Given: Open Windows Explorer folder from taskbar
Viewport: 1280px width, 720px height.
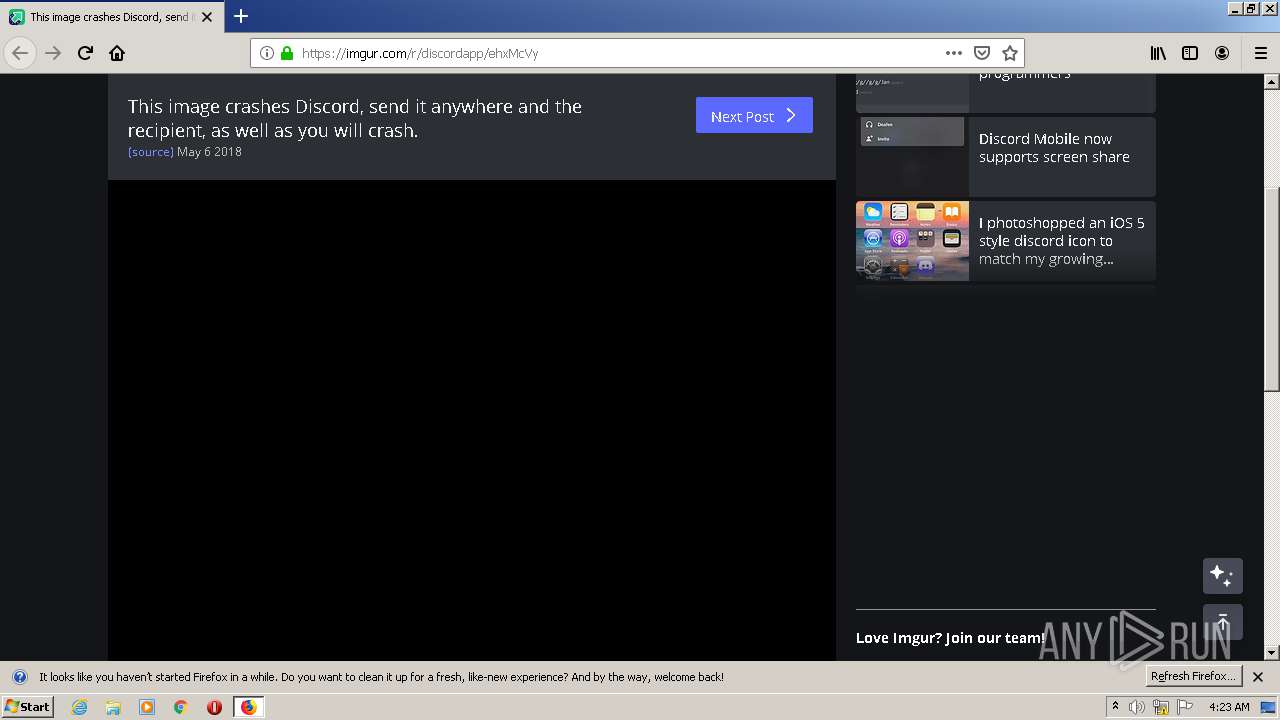Looking at the screenshot, I should 113,707.
